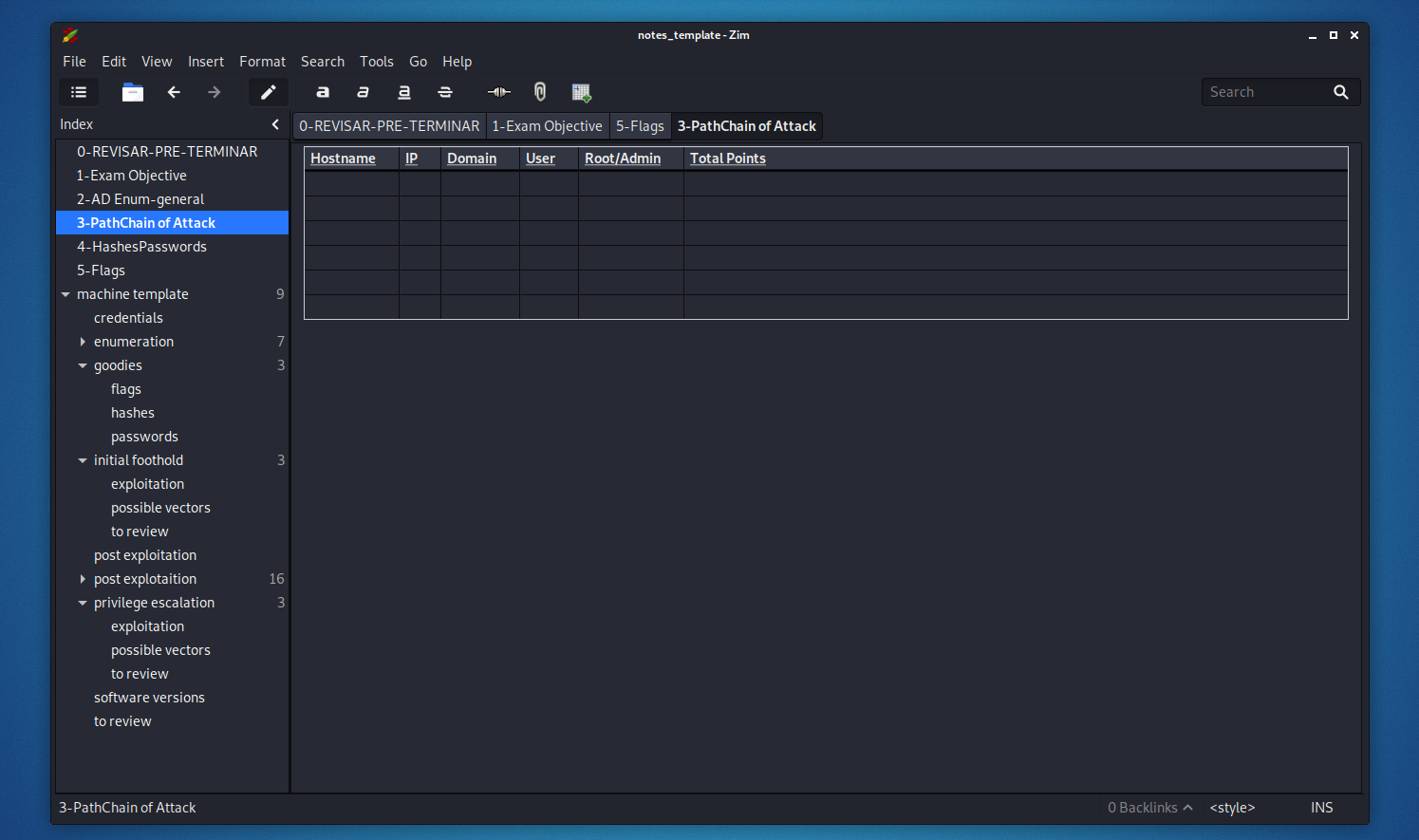The height and width of the screenshot is (840, 1419).
Task: Collapse the machine template tree node
Action: (x=65, y=294)
